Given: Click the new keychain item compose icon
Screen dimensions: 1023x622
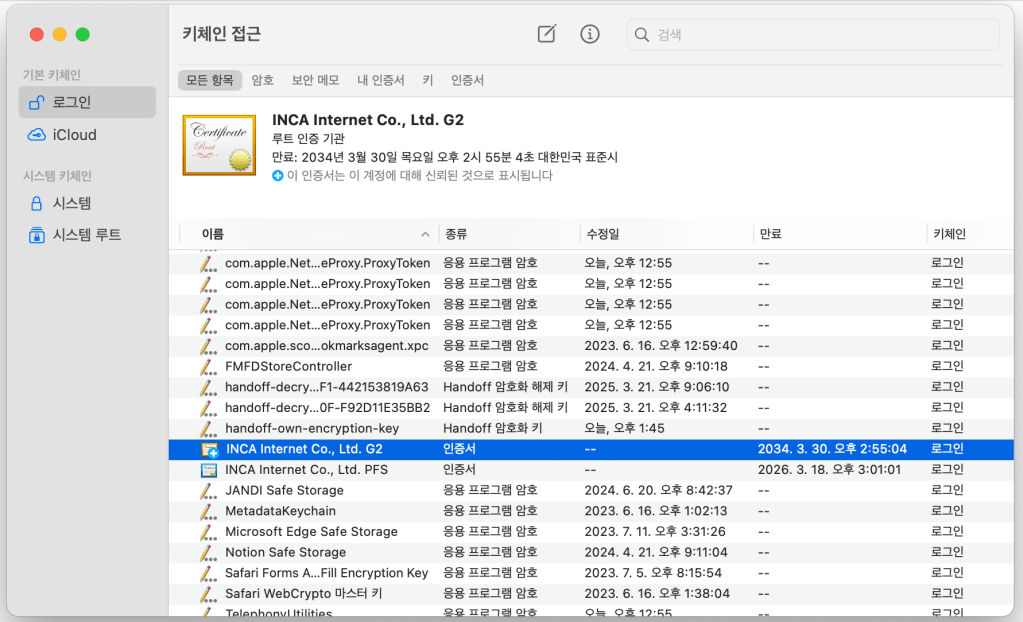Looking at the screenshot, I should (x=546, y=34).
